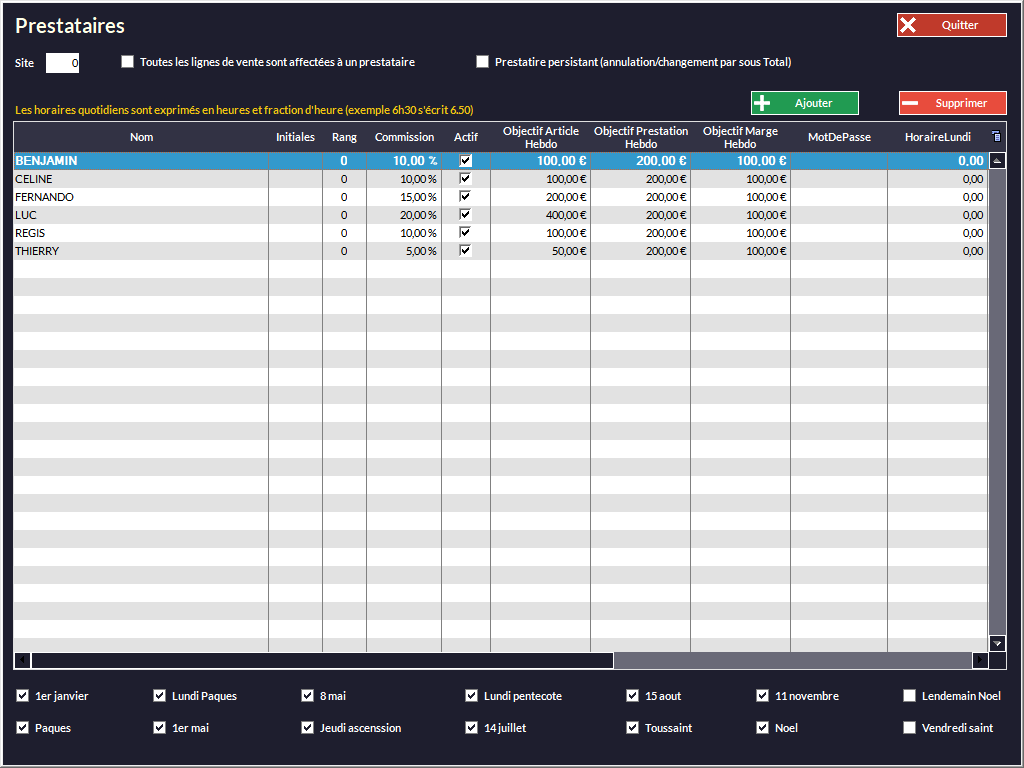Uncheck the Actif box for CELINE
Screen dimensions: 1024x768
[x=465, y=179]
